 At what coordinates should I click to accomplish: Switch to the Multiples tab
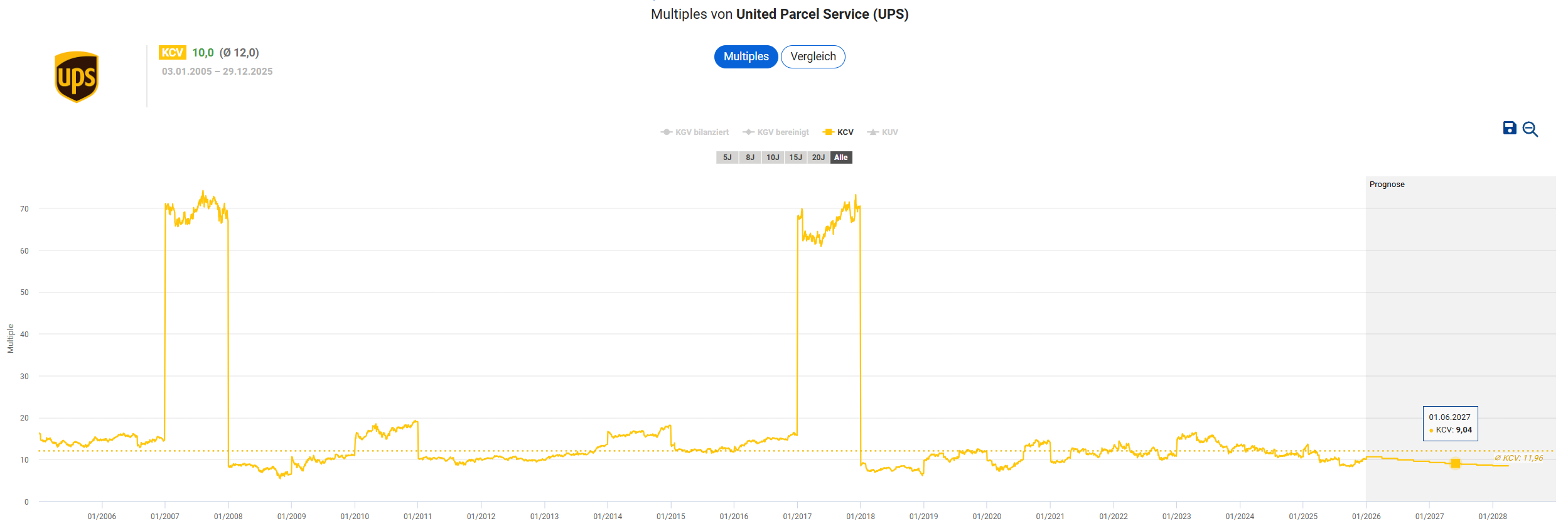[x=746, y=56]
